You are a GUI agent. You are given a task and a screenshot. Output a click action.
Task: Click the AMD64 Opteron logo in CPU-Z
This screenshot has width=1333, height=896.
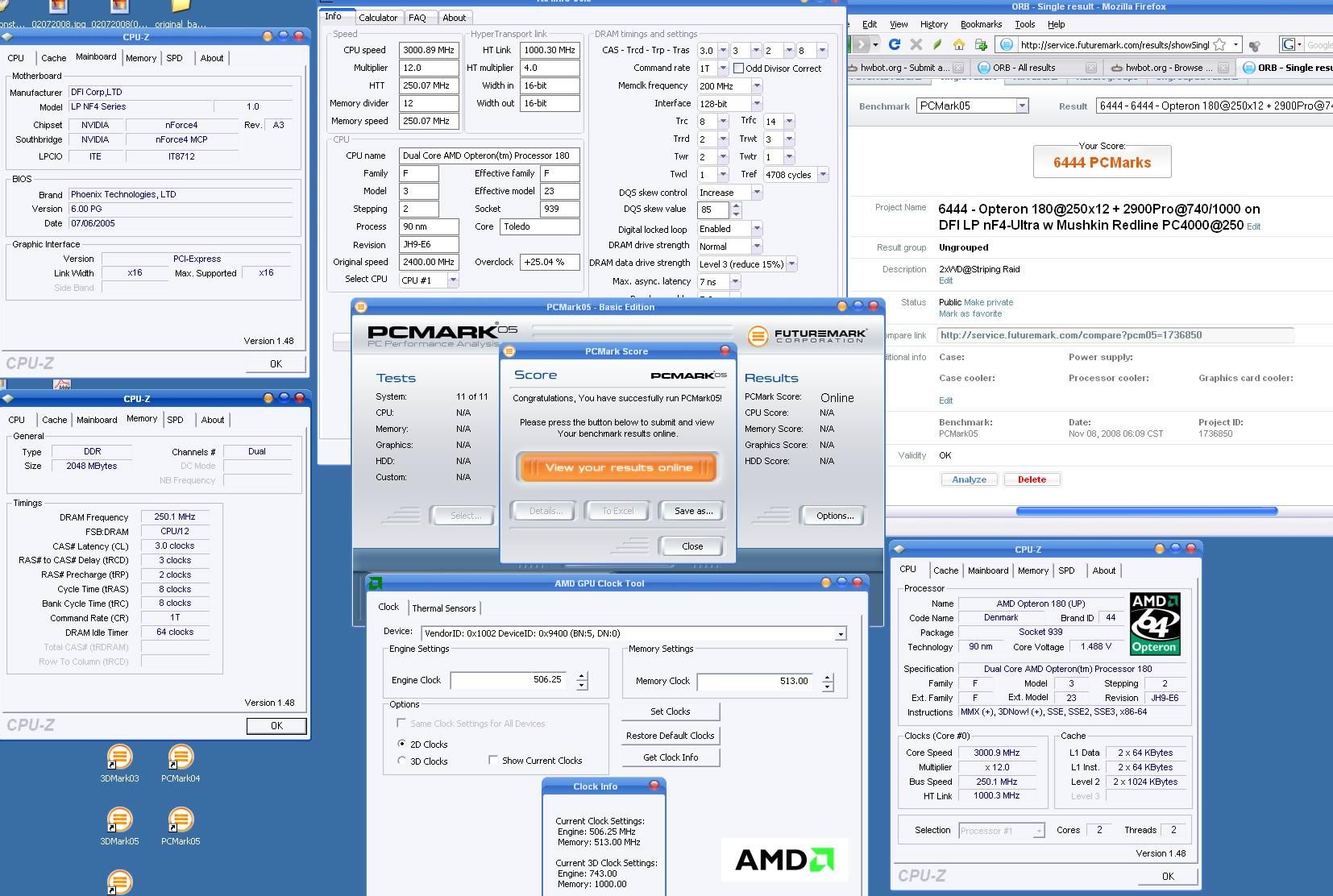(1155, 624)
